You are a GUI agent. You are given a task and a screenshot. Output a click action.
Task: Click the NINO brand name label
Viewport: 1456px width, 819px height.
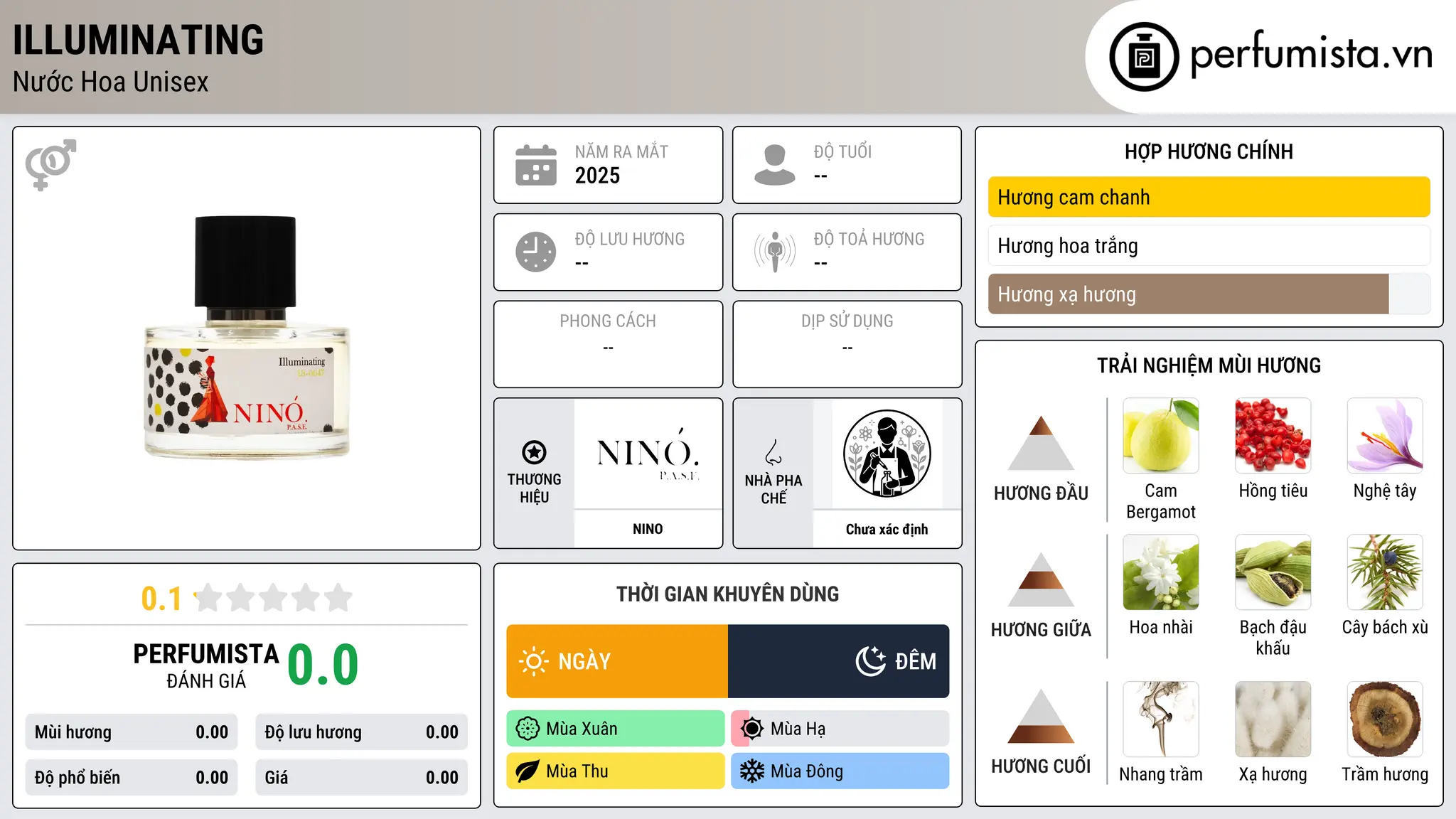pos(648,529)
